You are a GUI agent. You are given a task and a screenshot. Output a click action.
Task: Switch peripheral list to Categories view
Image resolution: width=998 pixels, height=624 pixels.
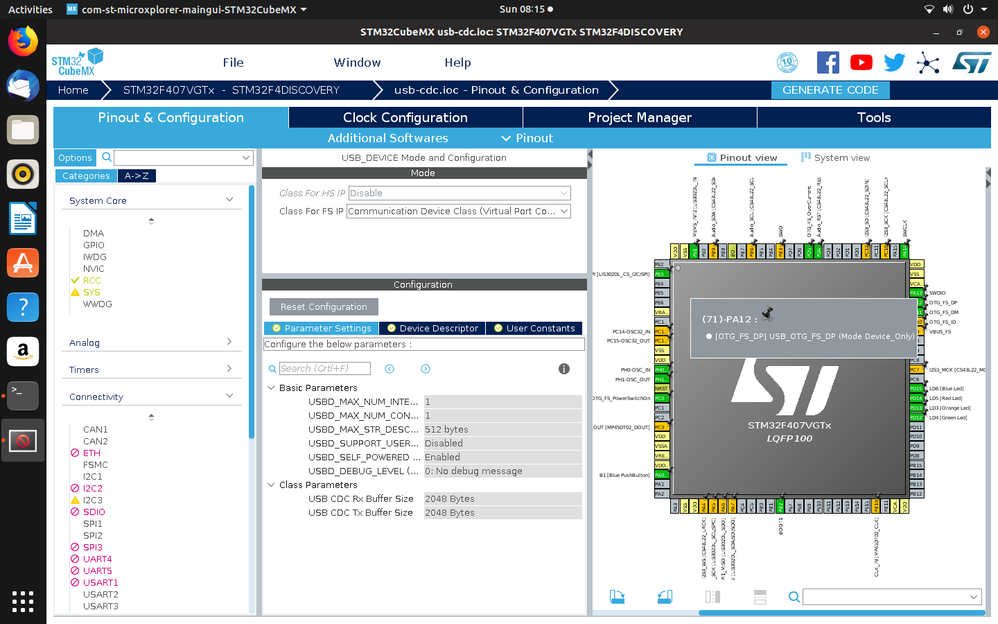pyautogui.click(x=86, y=176)
